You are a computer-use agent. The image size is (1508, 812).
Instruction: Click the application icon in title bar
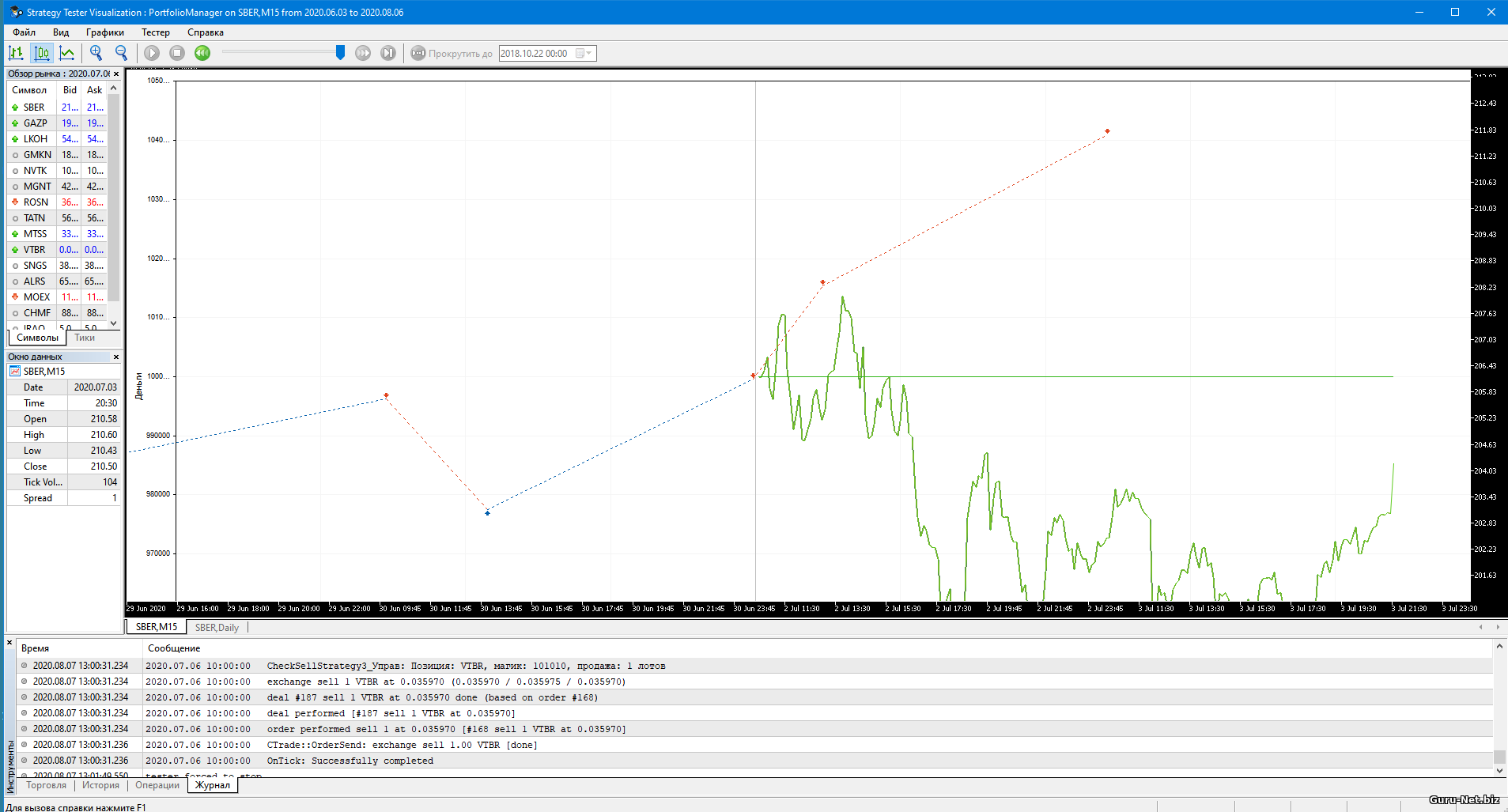[16, 12]
